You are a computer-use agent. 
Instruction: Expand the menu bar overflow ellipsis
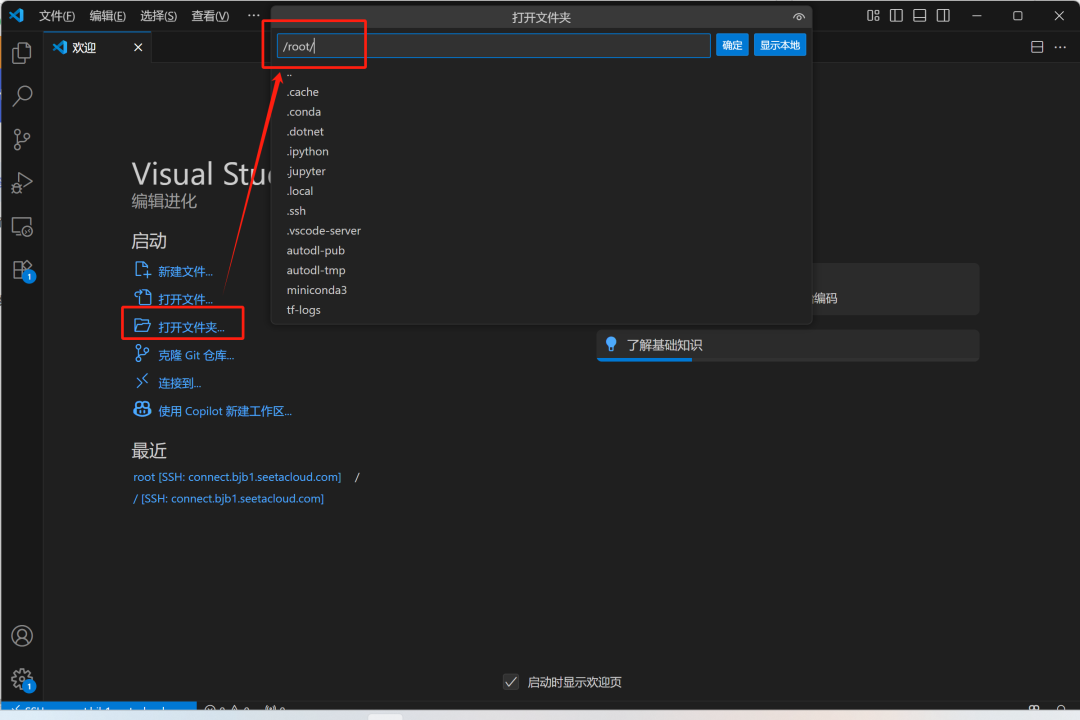pyautogui.click(x=253, y=15)
